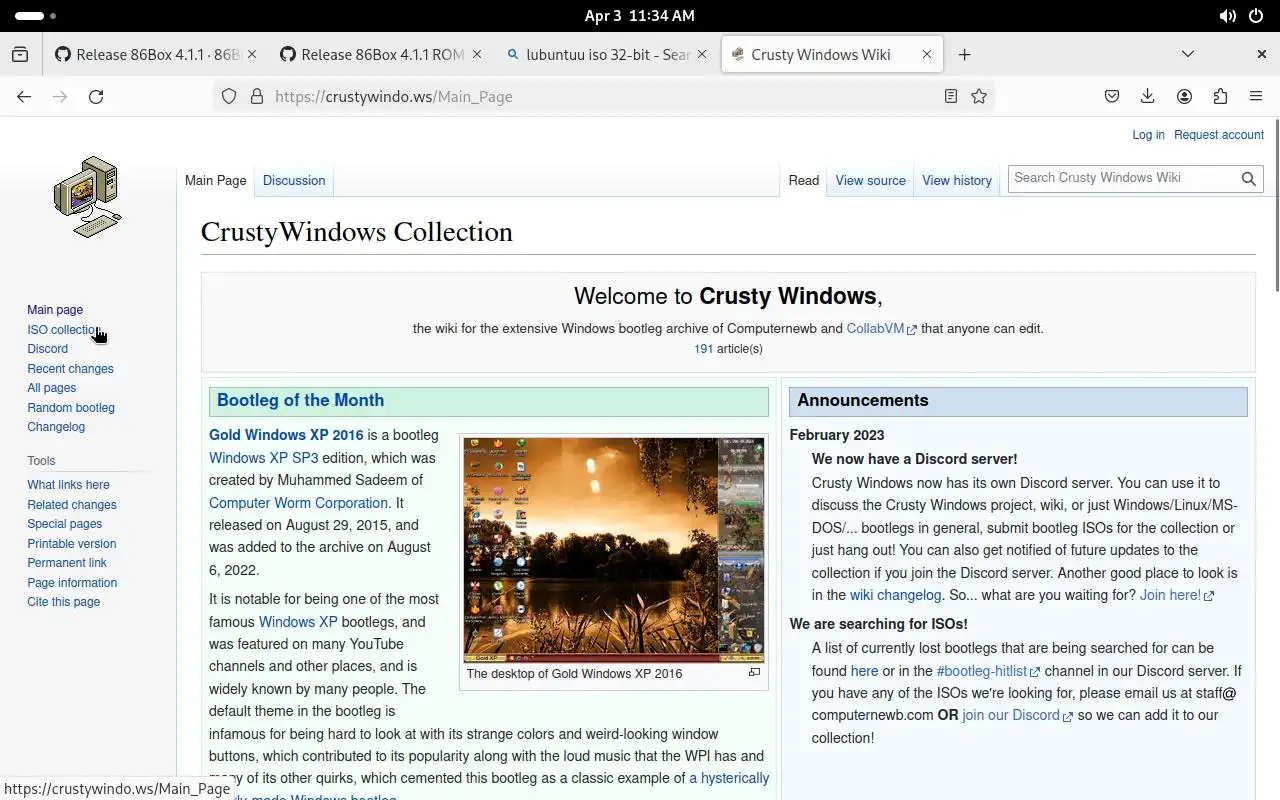
Task: Open Changelog in the sidebar
Action: point(56,427)
